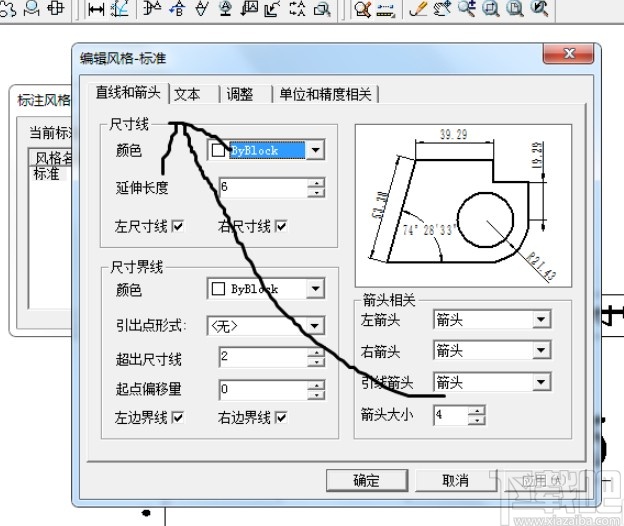Increase 超出尺寸线 with the up arrow

point(316,353)
